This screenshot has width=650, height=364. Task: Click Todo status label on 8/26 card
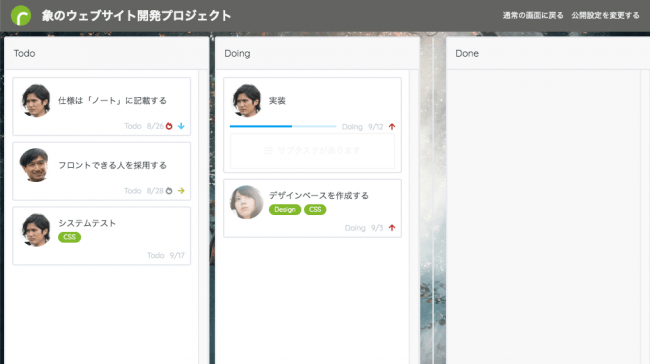point(133,126)
